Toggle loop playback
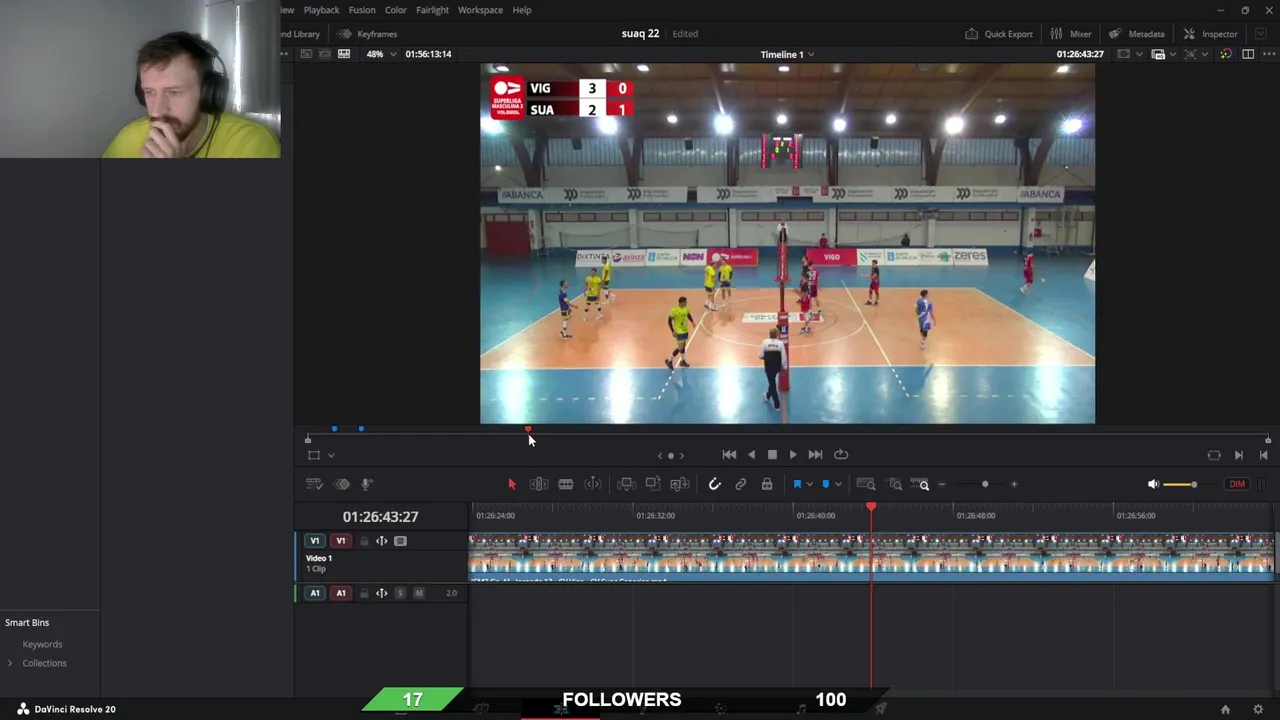 pyautogui.click(x=841, y=454)
